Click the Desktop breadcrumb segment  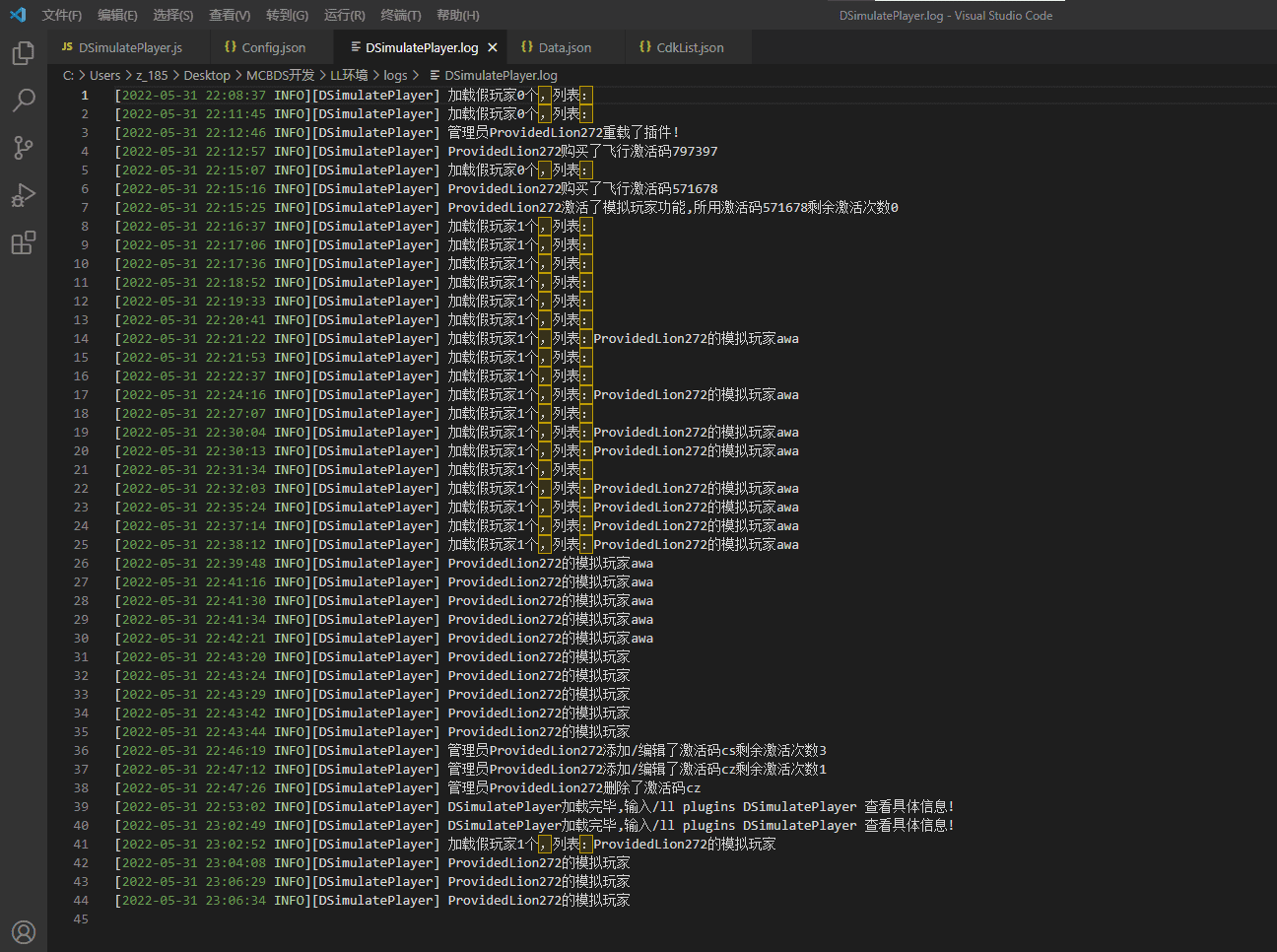click(207, 75)
